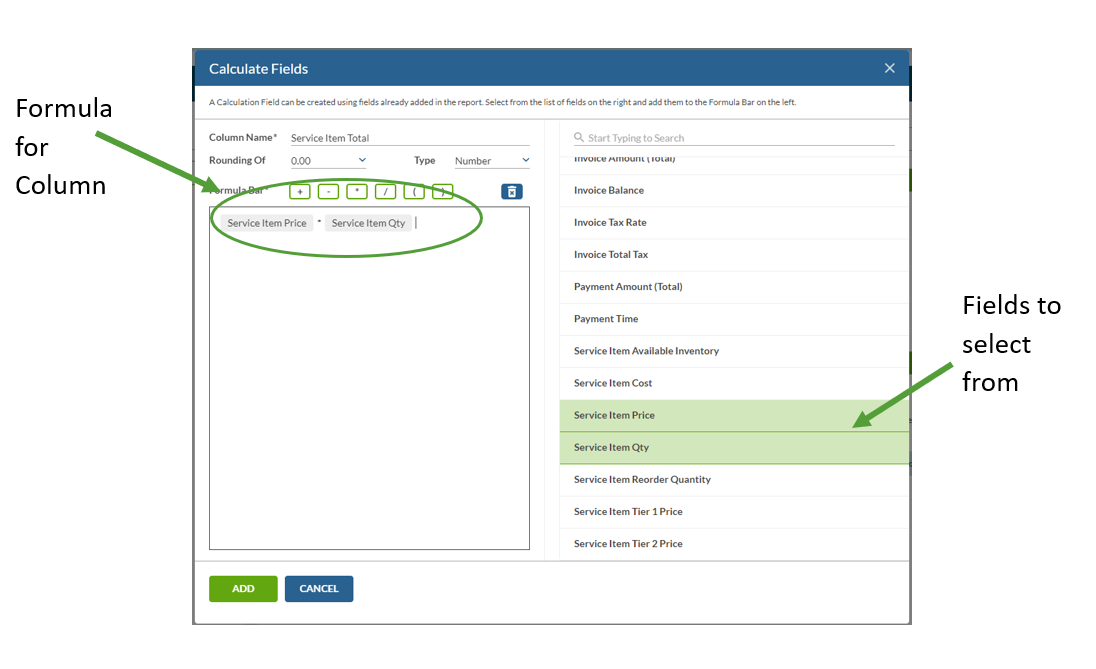The width and height of the screenshot is (1096, 669).
Task: Choose Payment Time field
Action: click(734, 319)
